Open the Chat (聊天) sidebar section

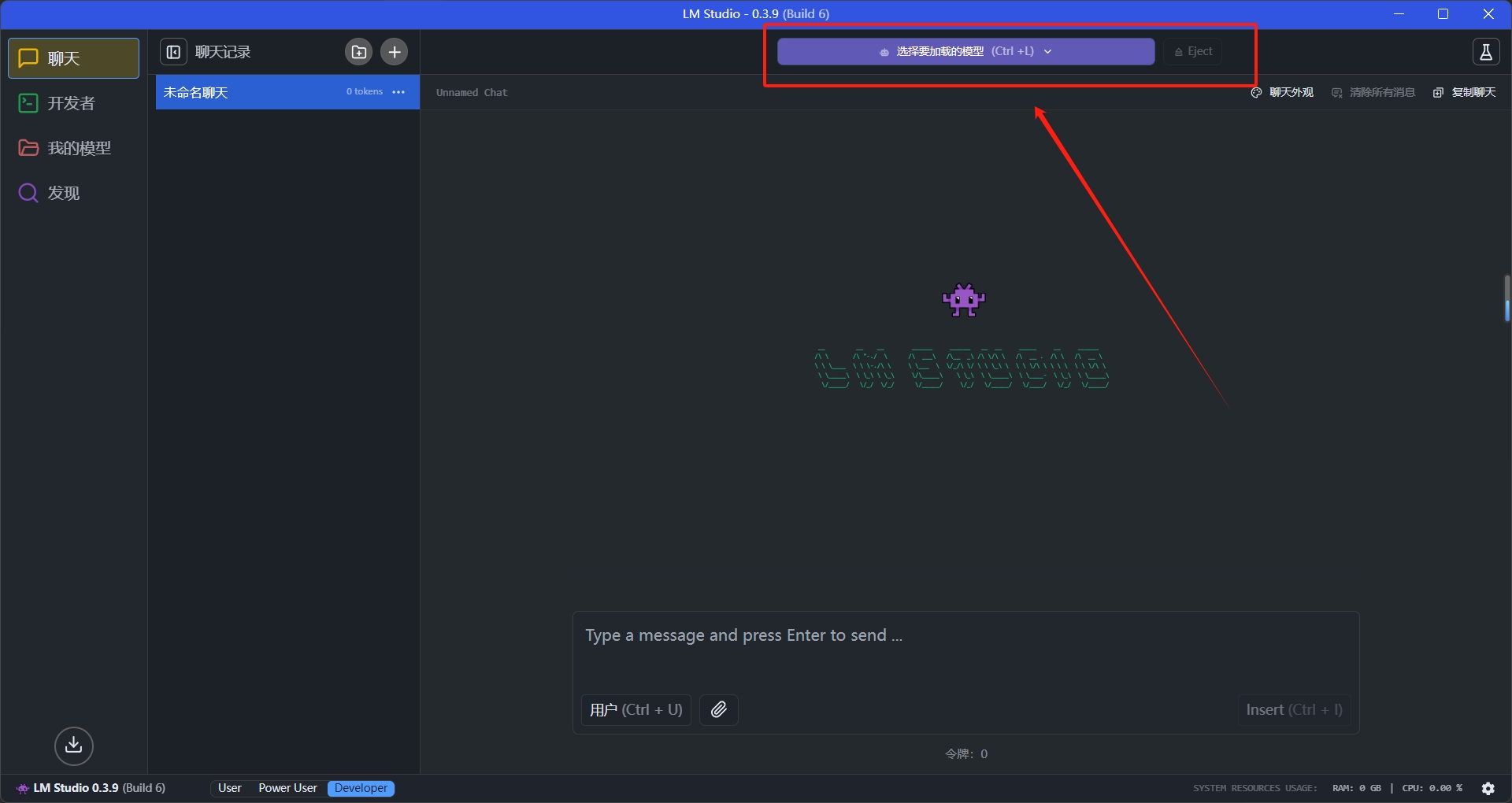coord(73,58)
